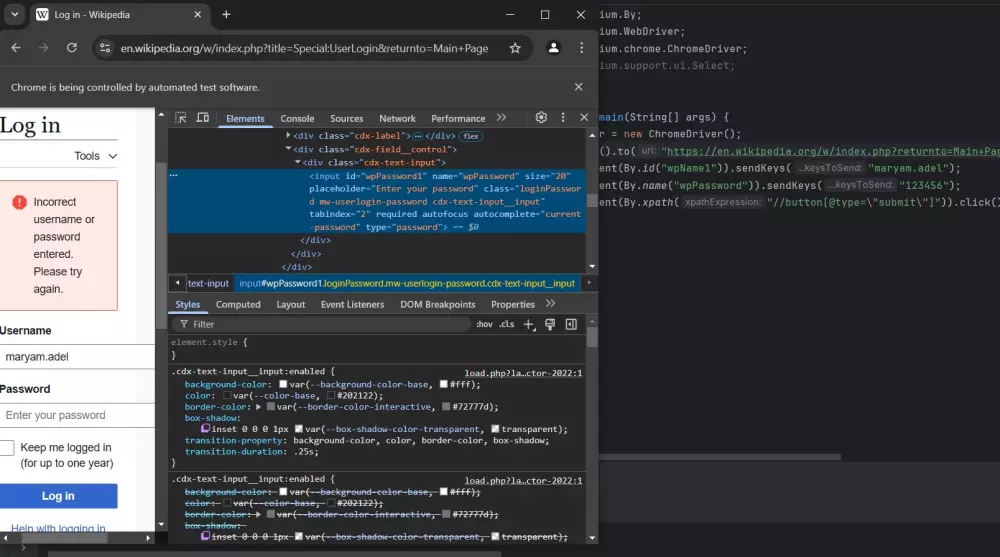Open the DevTools three-dot customize menu
Screen dimensions: 1000x557
[x=562, y=117]
